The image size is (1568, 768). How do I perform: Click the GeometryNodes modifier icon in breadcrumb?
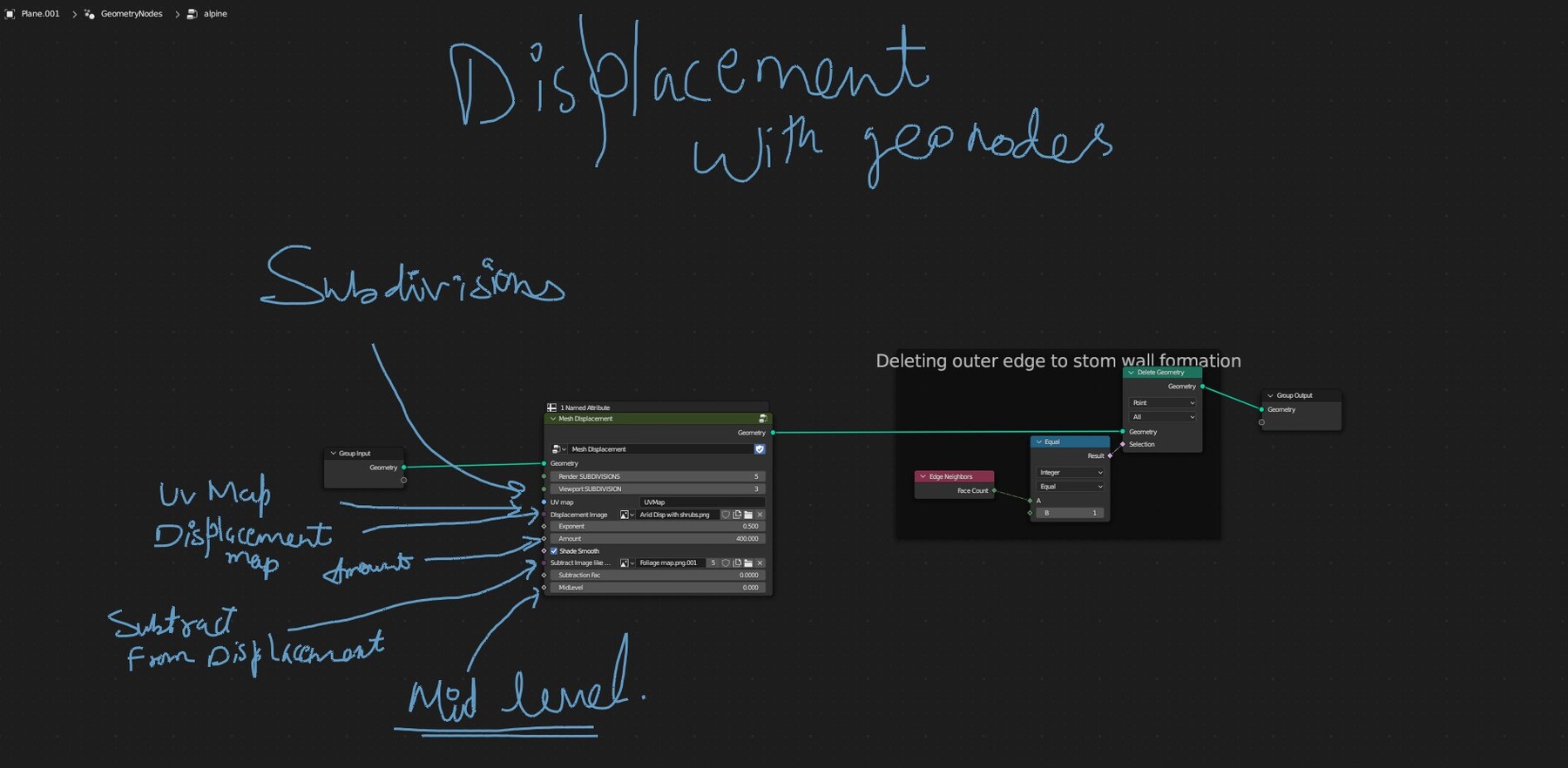(89, 14)
